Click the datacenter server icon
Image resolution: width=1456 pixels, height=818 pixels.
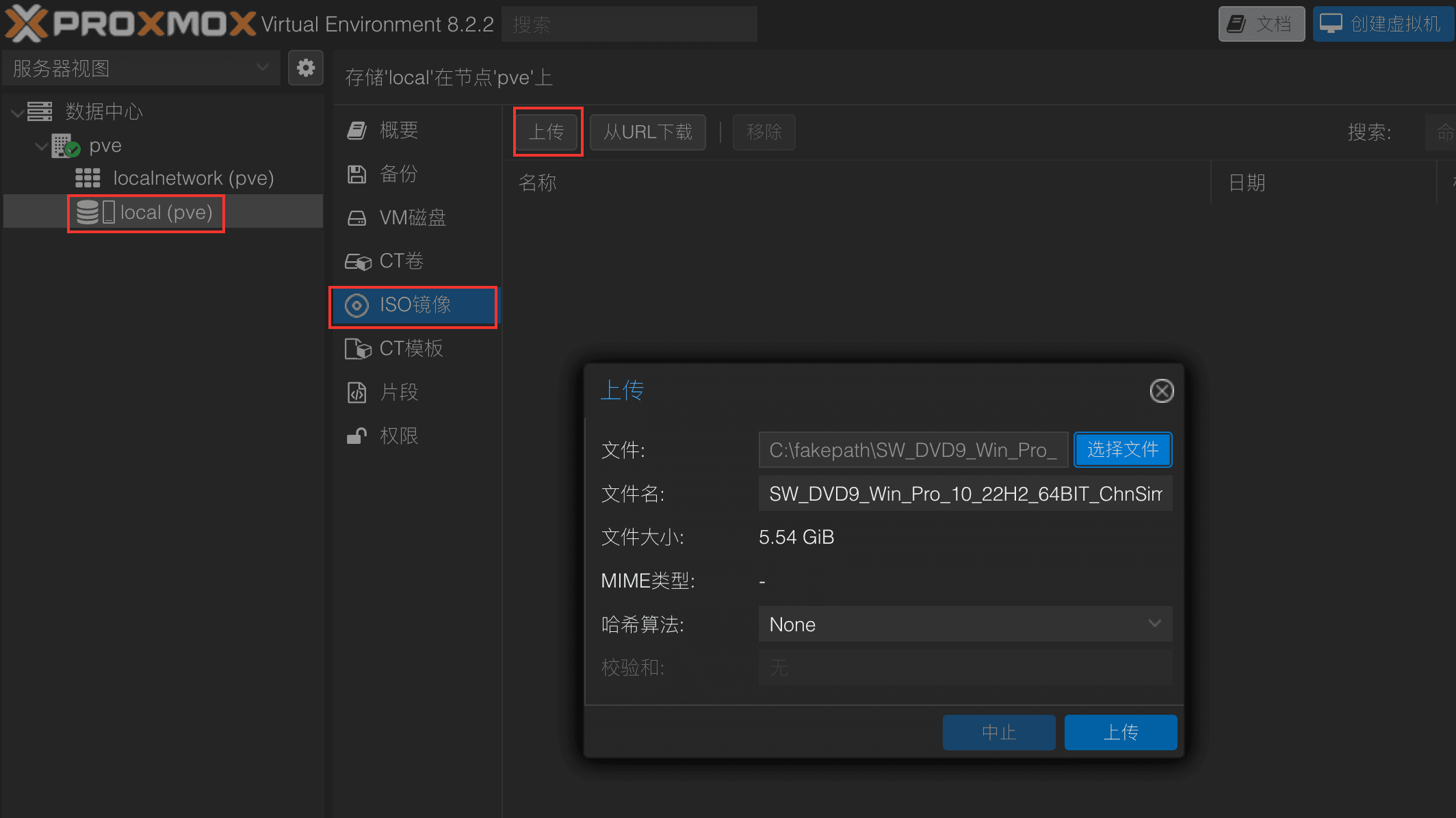pos(40,111)
